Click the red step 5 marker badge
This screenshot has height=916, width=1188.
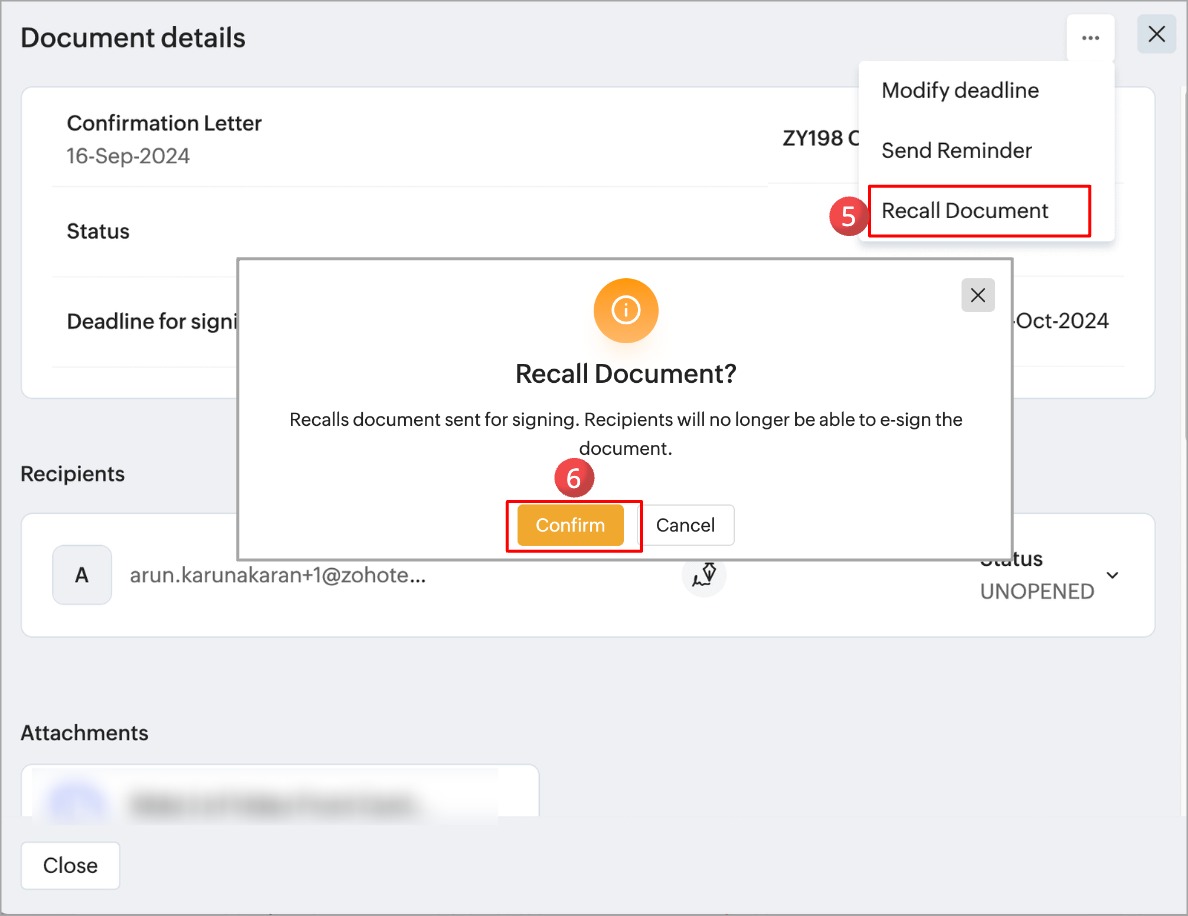tap(848, 217)
